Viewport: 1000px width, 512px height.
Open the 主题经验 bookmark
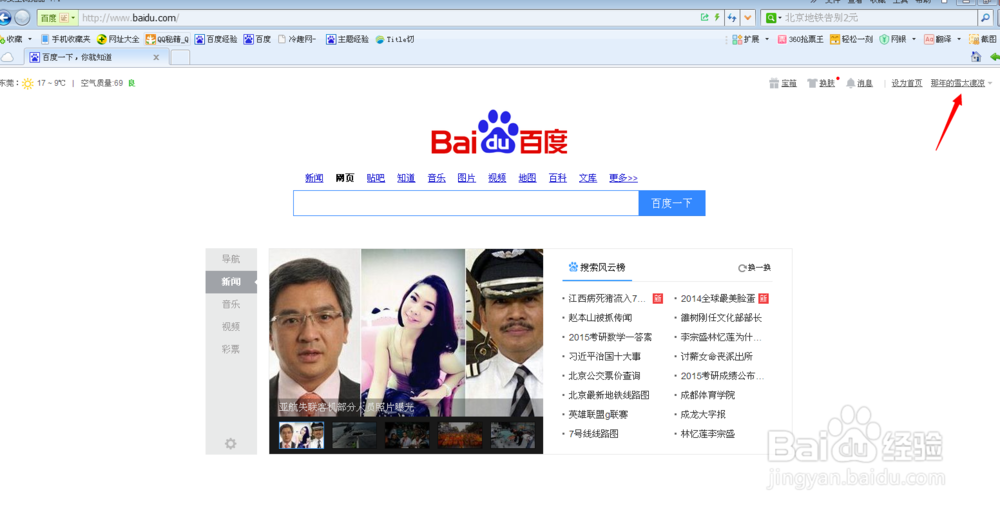(348, 40)
